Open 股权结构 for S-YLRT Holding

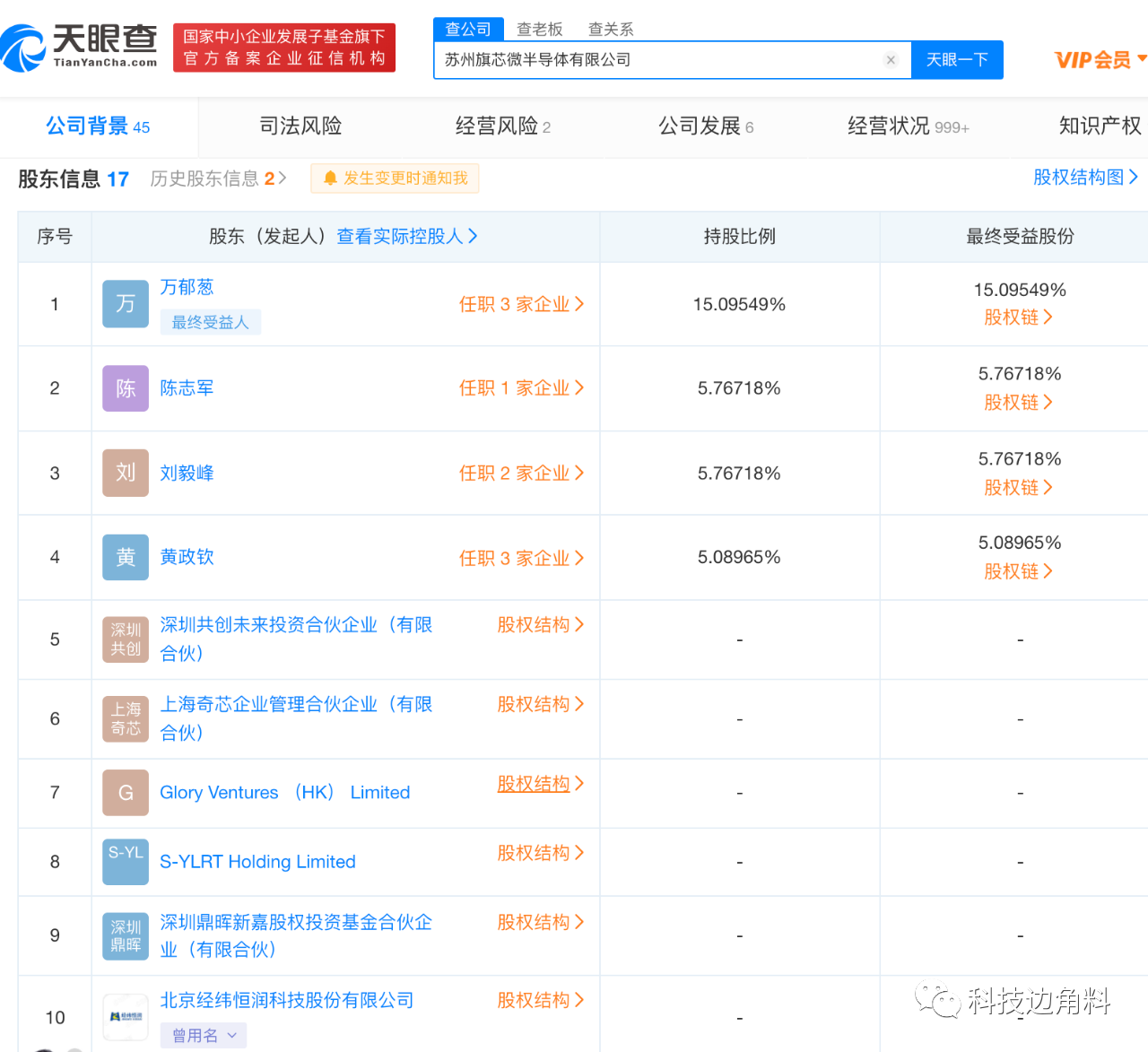[x=541, y=853]
